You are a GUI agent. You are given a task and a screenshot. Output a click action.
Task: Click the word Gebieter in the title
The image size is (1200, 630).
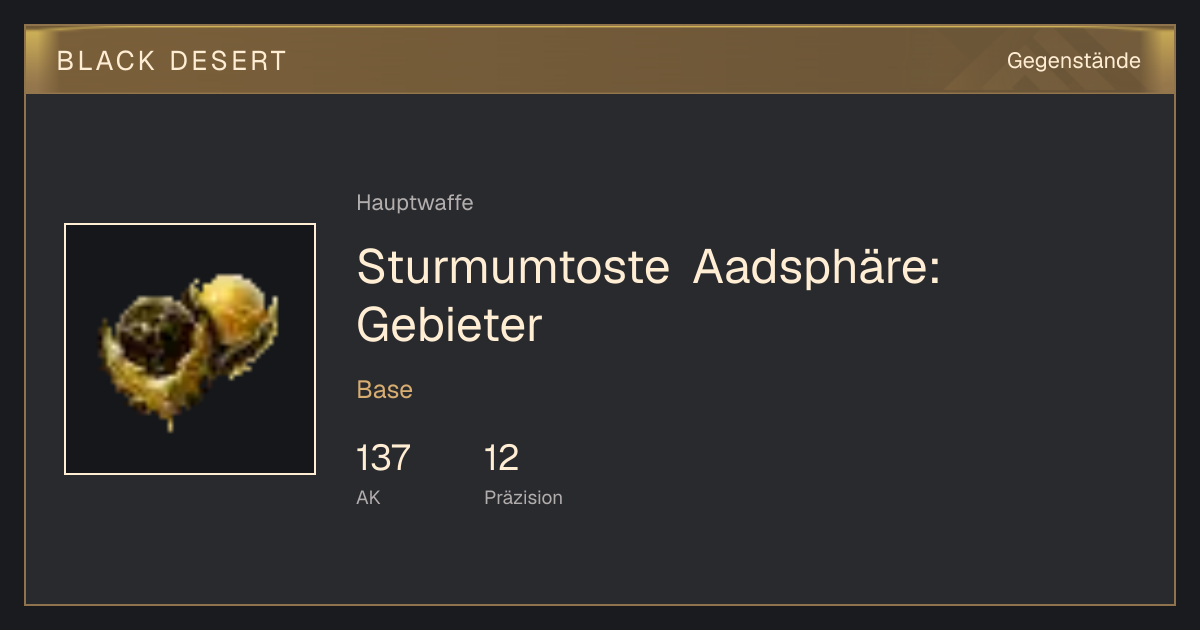tap(449, 325)
